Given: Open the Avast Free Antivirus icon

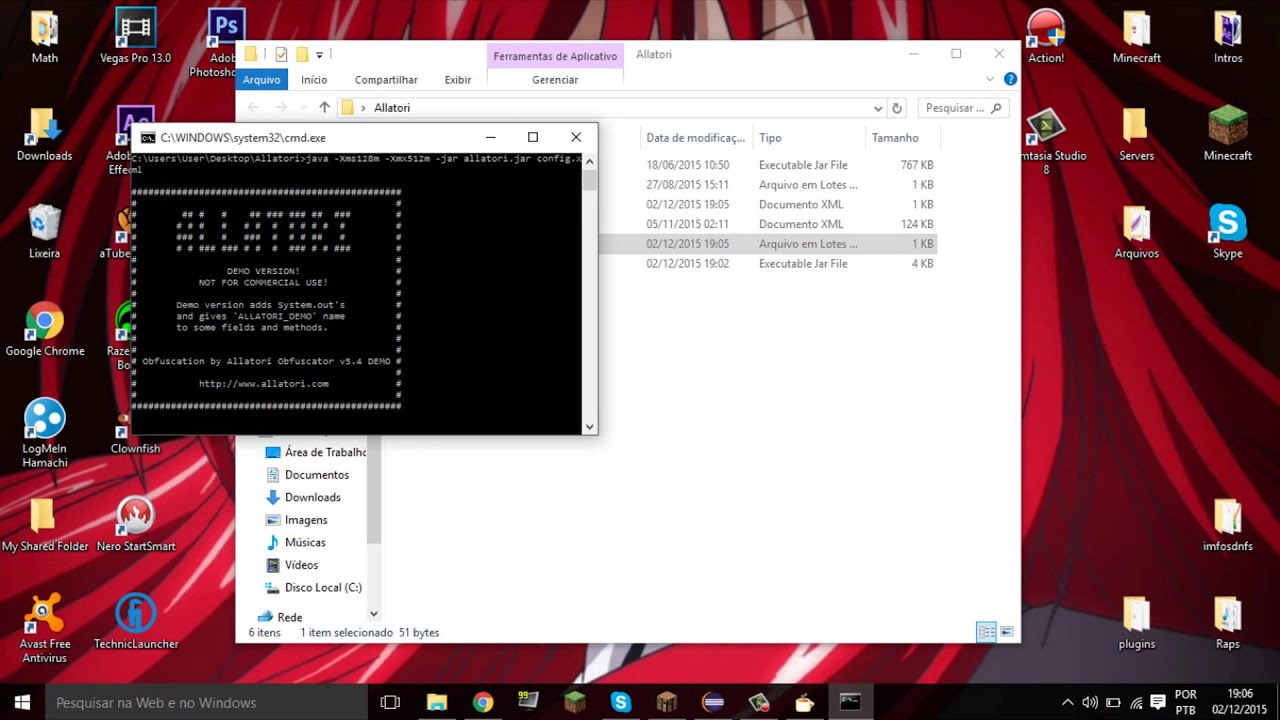Looking at the screenshot, I should click(44, 629).
